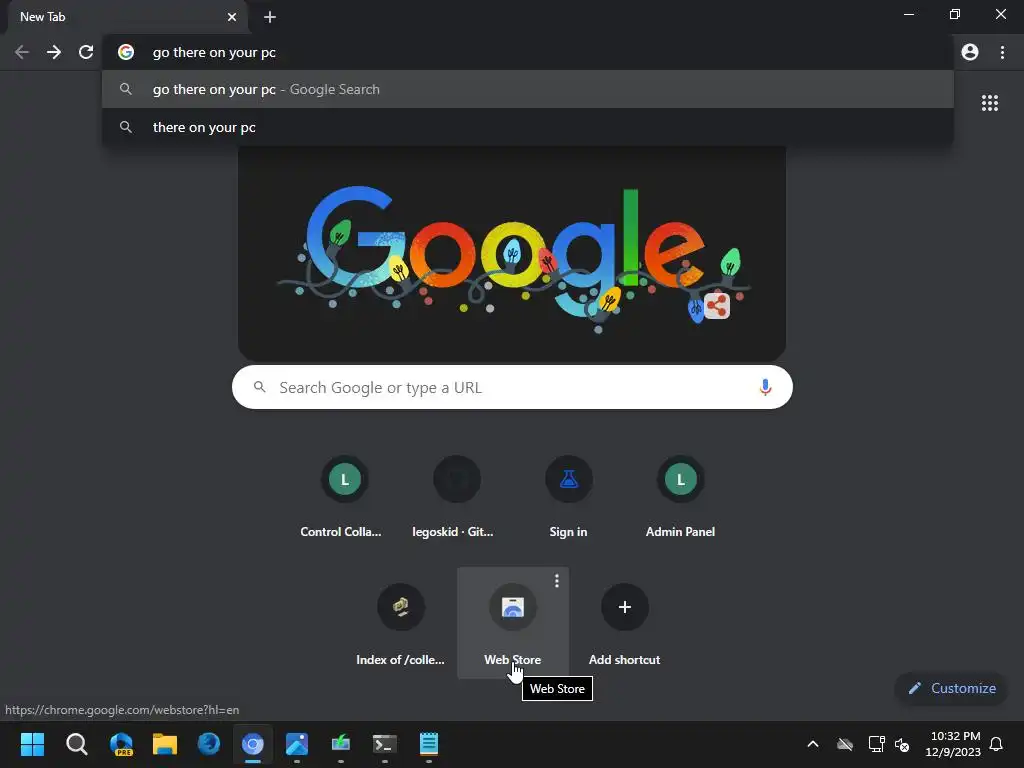Click the doodle share icon
Viewport: 1024px width, 768px height.
716,306
